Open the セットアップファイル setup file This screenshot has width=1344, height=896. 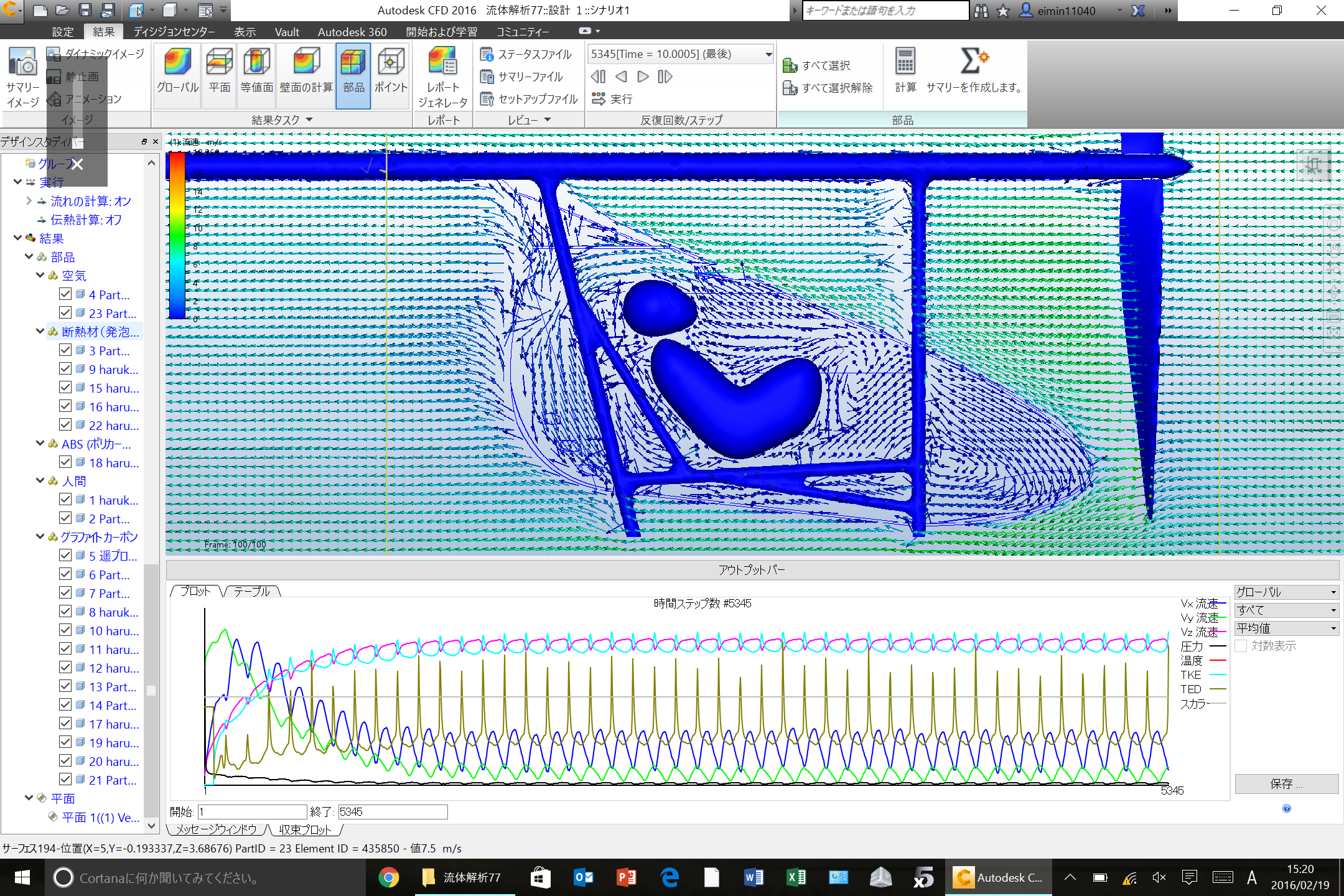pyautogui.click(x=529, y=99)
